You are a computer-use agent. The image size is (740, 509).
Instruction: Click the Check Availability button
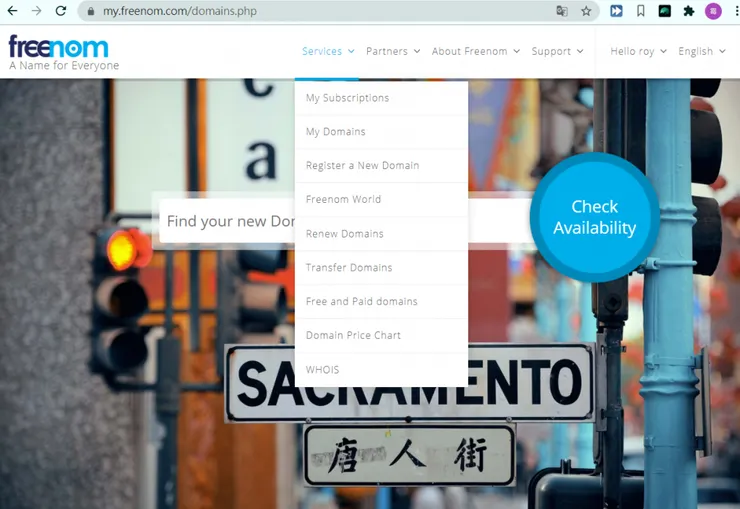point(594,217)
